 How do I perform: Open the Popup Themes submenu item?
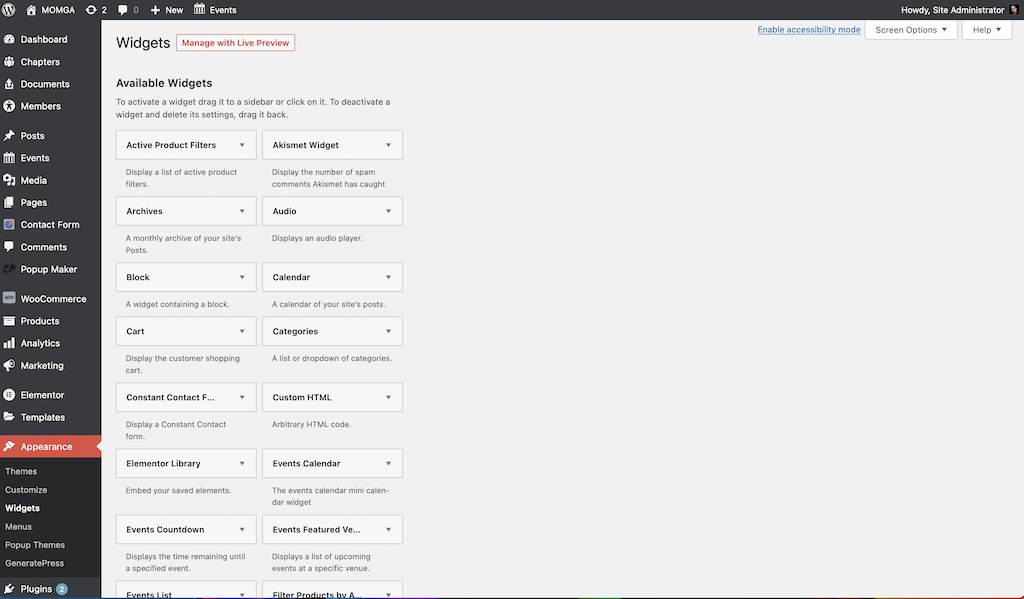[x=35, y=544]
